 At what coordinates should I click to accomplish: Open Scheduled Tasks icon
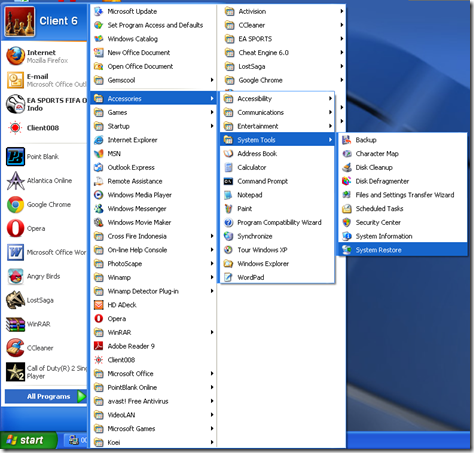tap(347, 209)
